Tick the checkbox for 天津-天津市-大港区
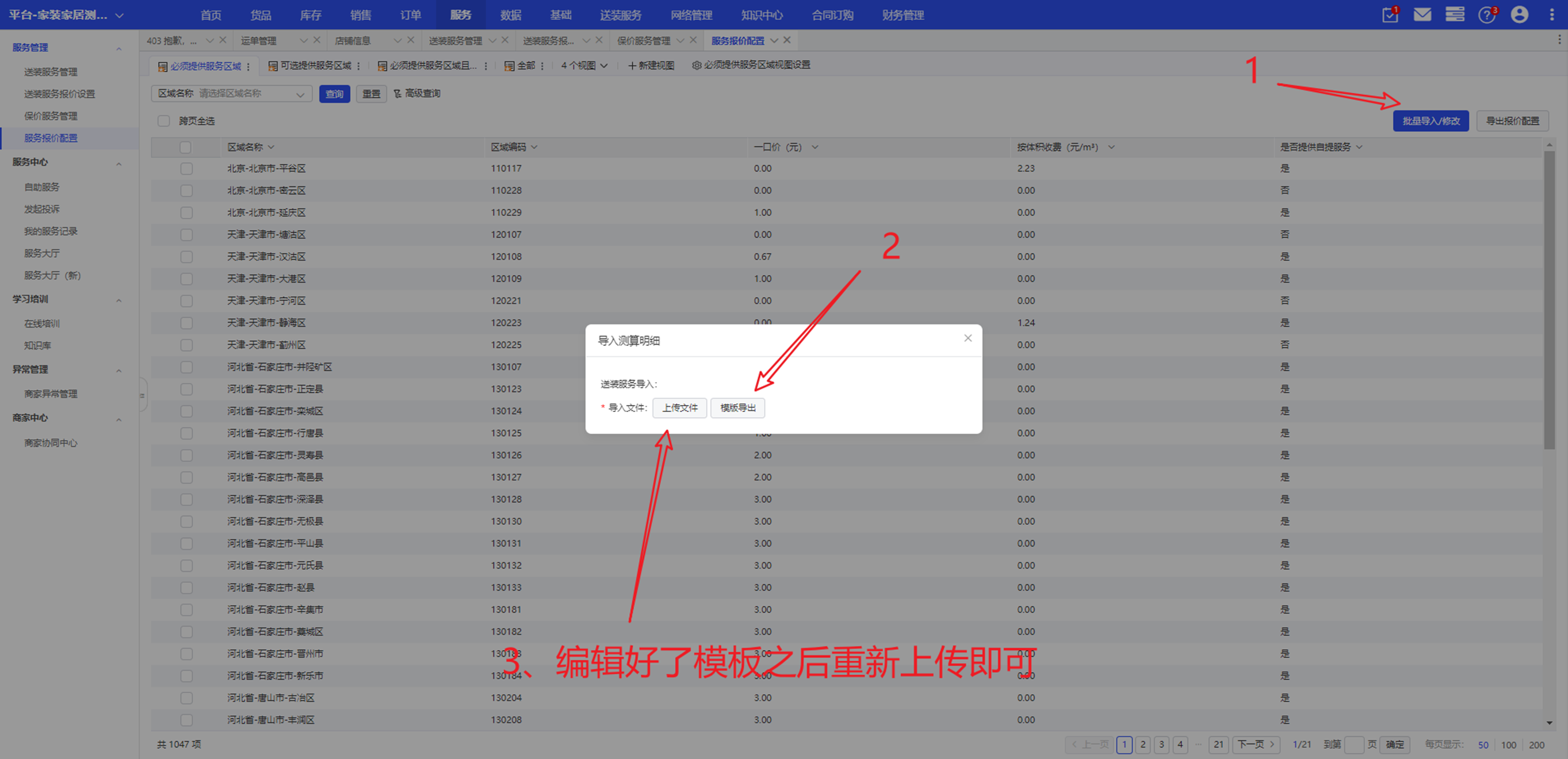 [x=186, y=279]
